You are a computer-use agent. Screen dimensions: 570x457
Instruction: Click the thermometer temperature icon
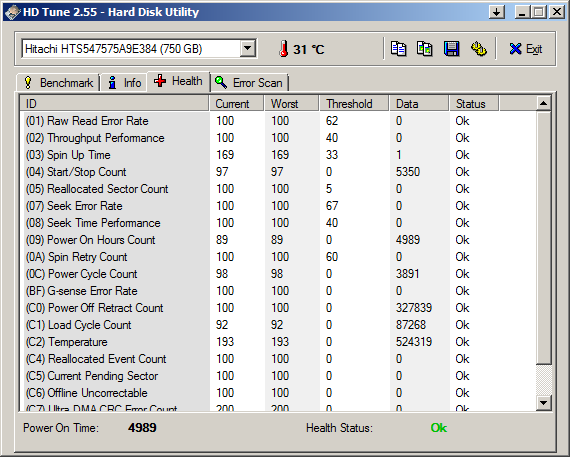pyautogui.click(x=284, y=49)
